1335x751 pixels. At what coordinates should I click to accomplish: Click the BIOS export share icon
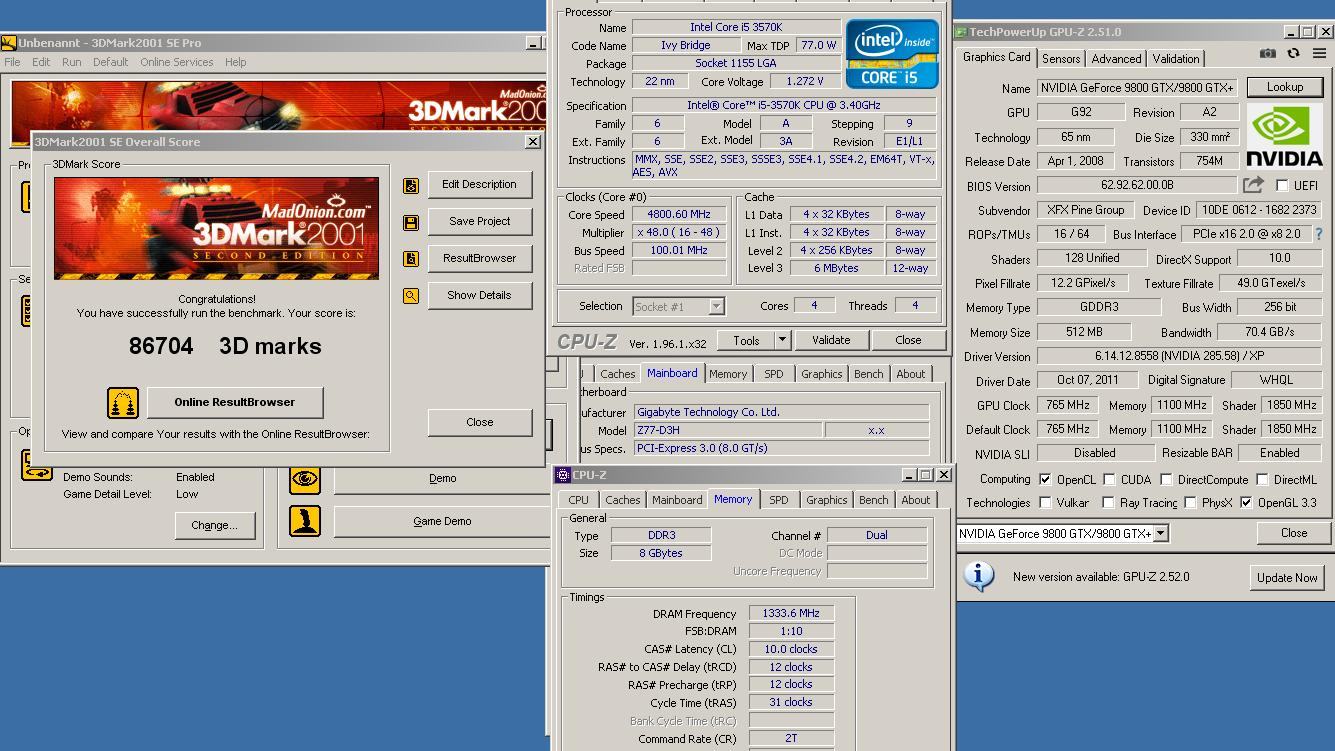(x=1253, y=185)
